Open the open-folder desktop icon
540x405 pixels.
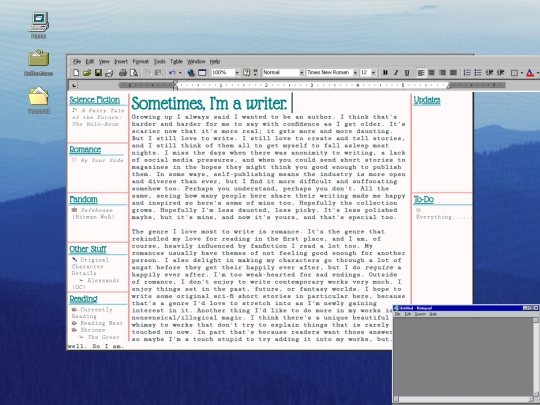[x=39, y=96]
